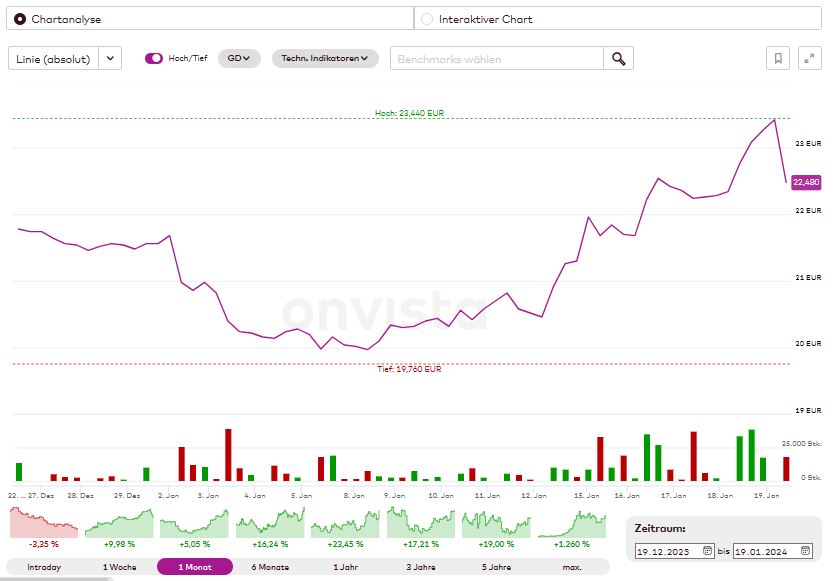
Task: Select the 3 Jahre period button
Action: (x=420, y=567)
